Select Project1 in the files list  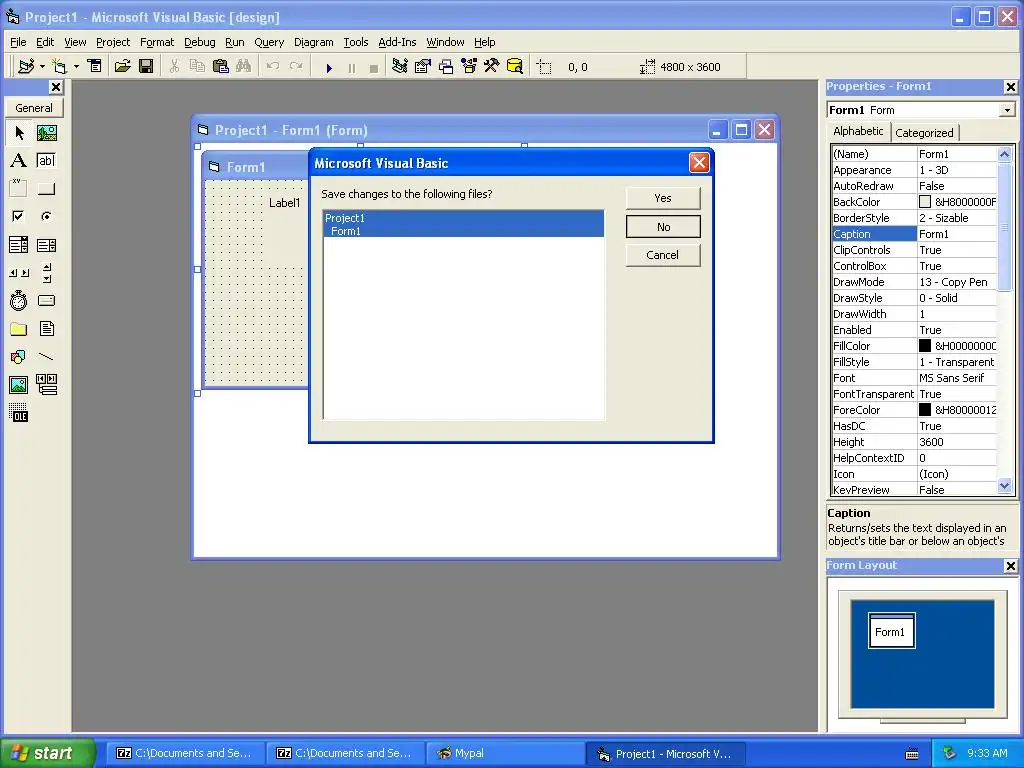point(464,218)
